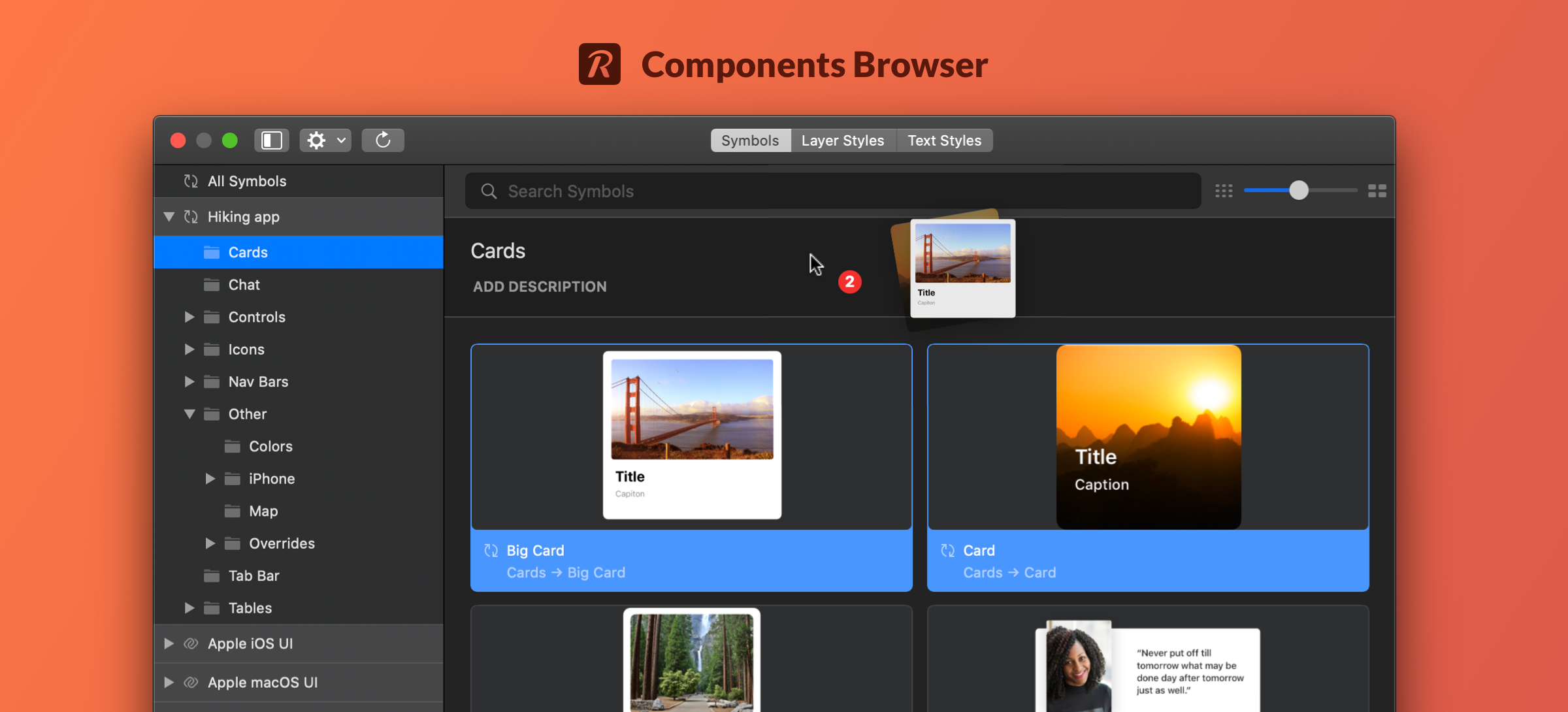1568x712 pixels.
Task: Open the gear settings dropdown
Action: pyautogui.click(x=325, y=140)
